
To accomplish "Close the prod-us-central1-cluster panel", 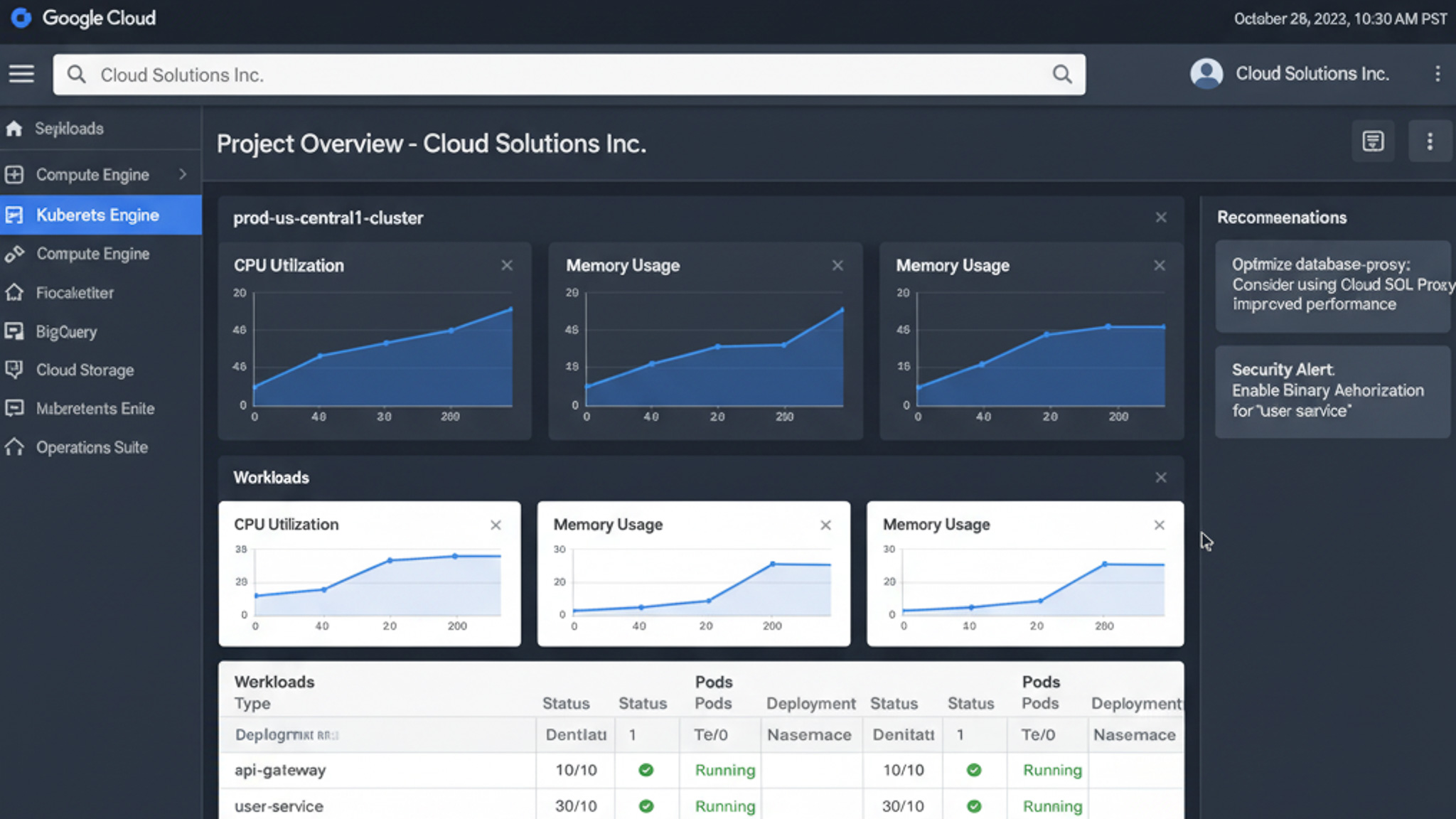I will tap(1160, 218).
